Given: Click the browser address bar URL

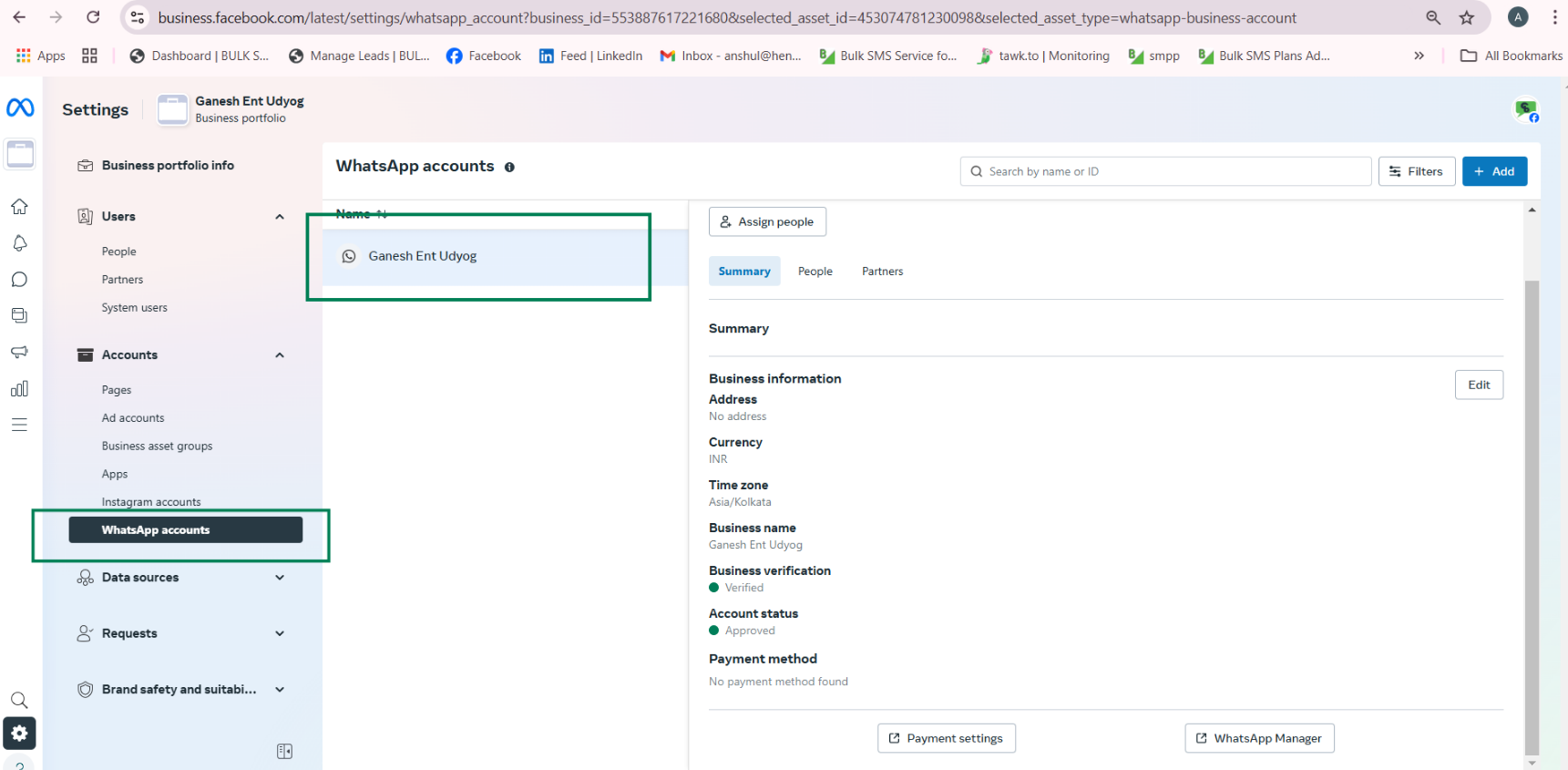Looking at the screenshot, I should 727,17.
